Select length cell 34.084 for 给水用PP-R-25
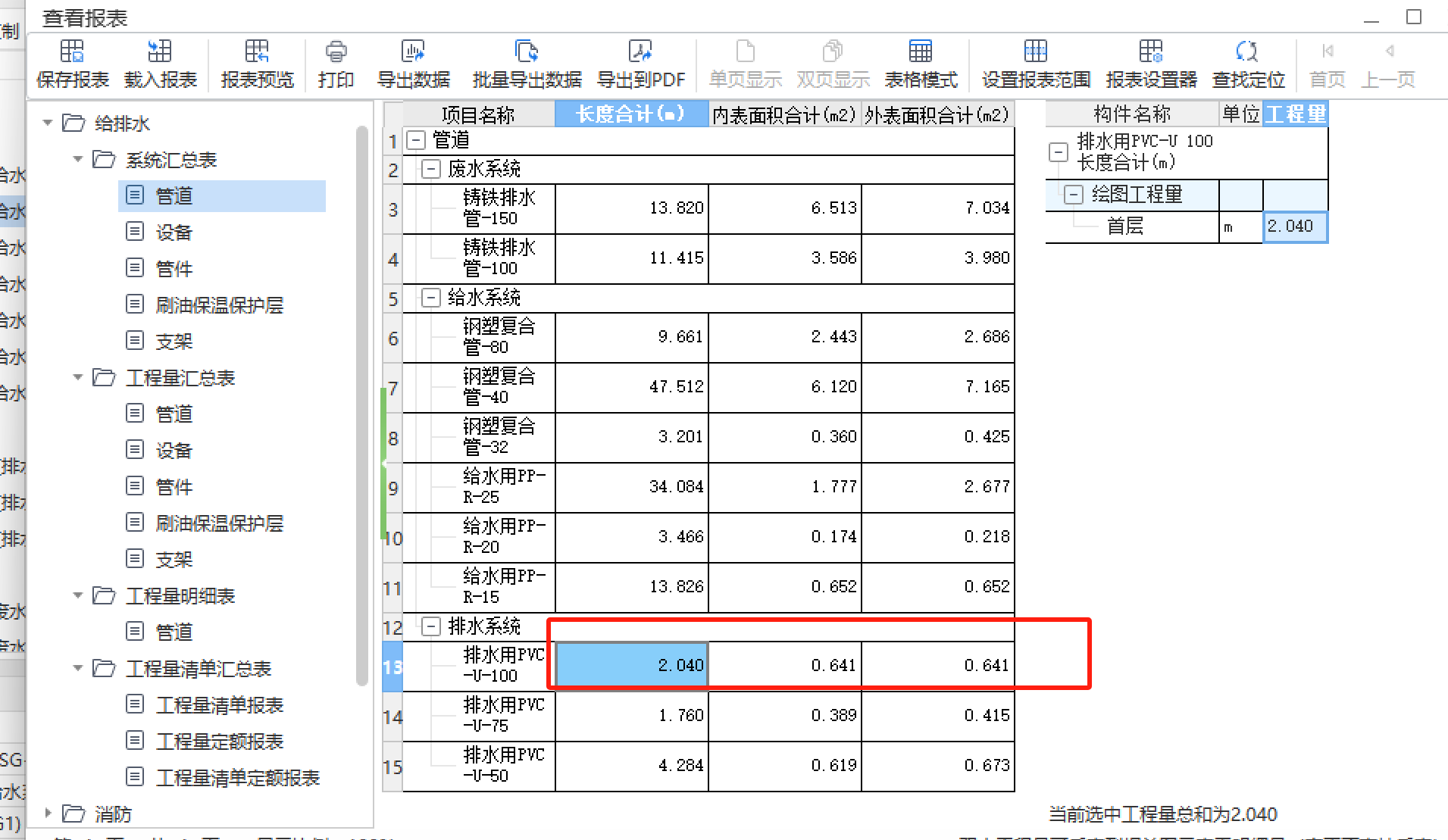 pos(632,487)
